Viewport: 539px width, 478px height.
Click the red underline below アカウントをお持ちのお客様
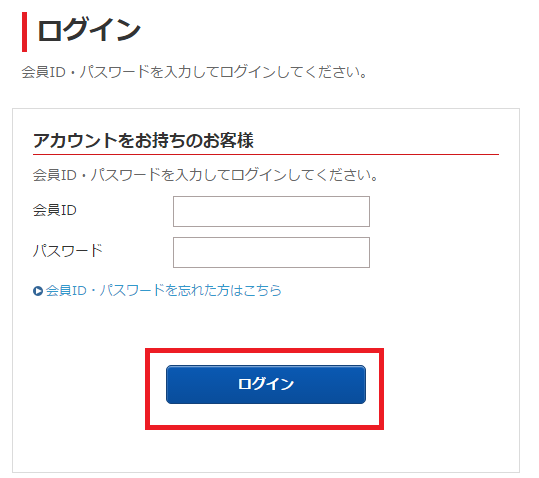(x=266, y=155)
